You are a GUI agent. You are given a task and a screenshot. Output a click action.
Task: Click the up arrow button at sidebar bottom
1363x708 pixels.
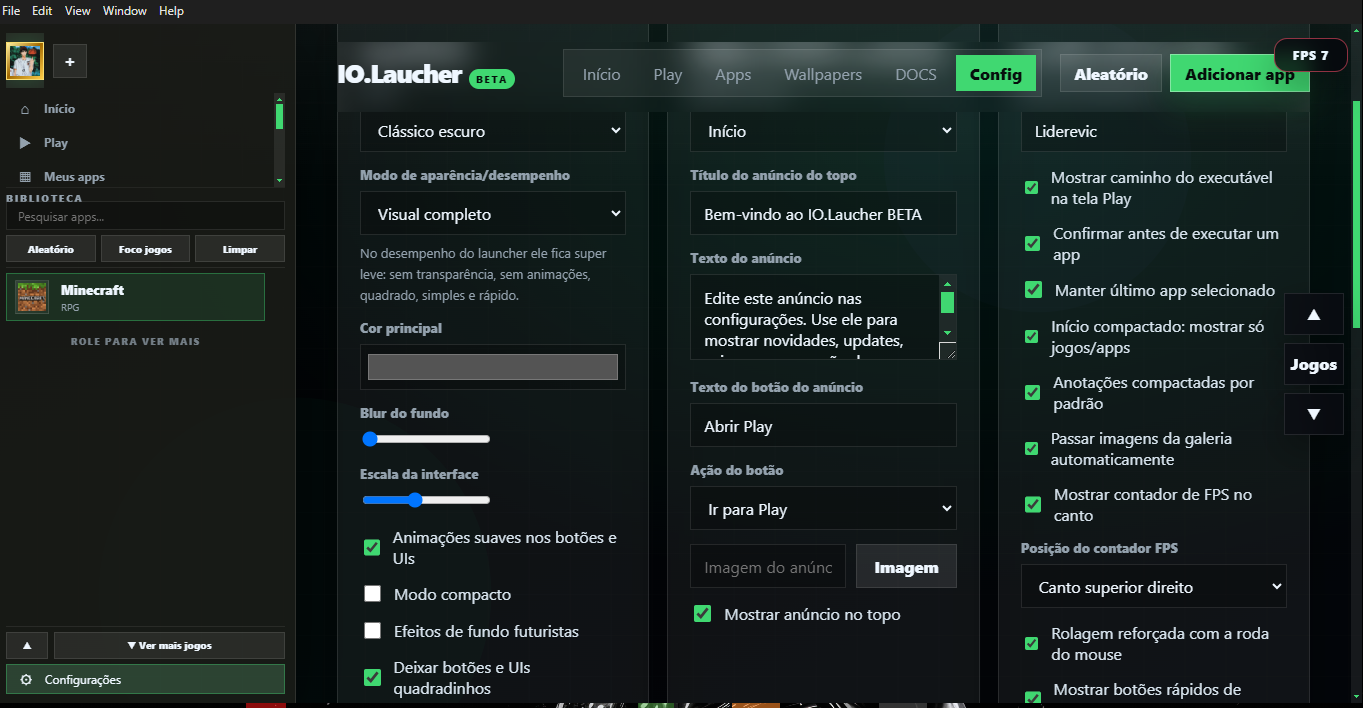tap(27, 646)
